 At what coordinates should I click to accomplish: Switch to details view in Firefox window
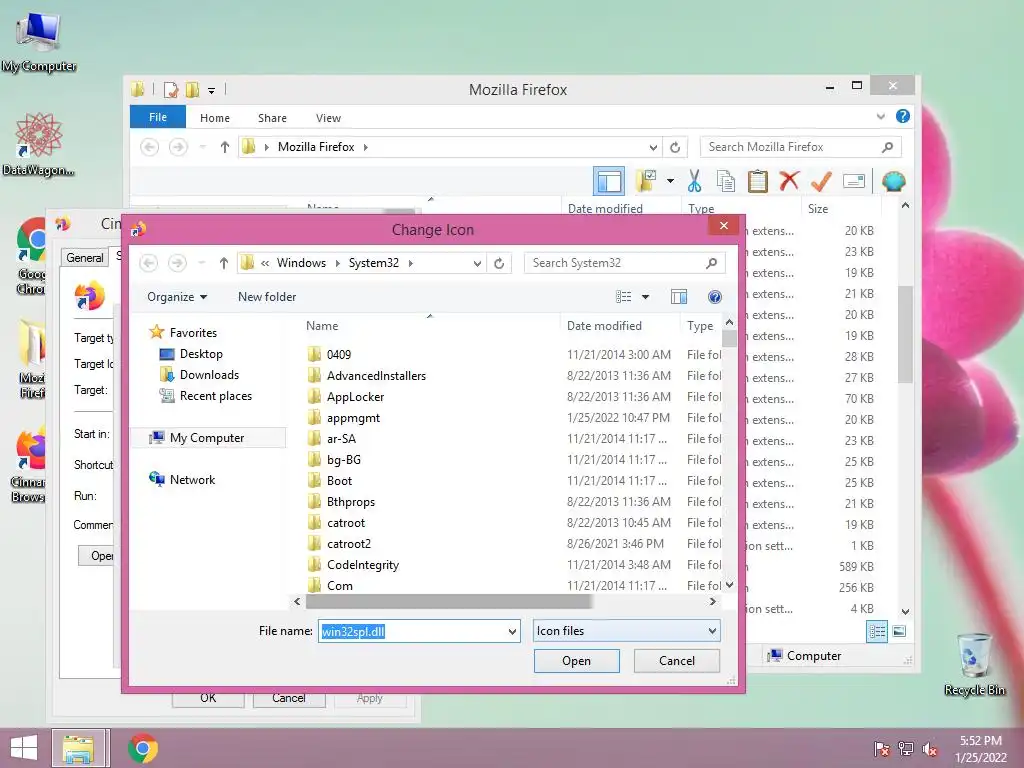click(x=877, y=632)
